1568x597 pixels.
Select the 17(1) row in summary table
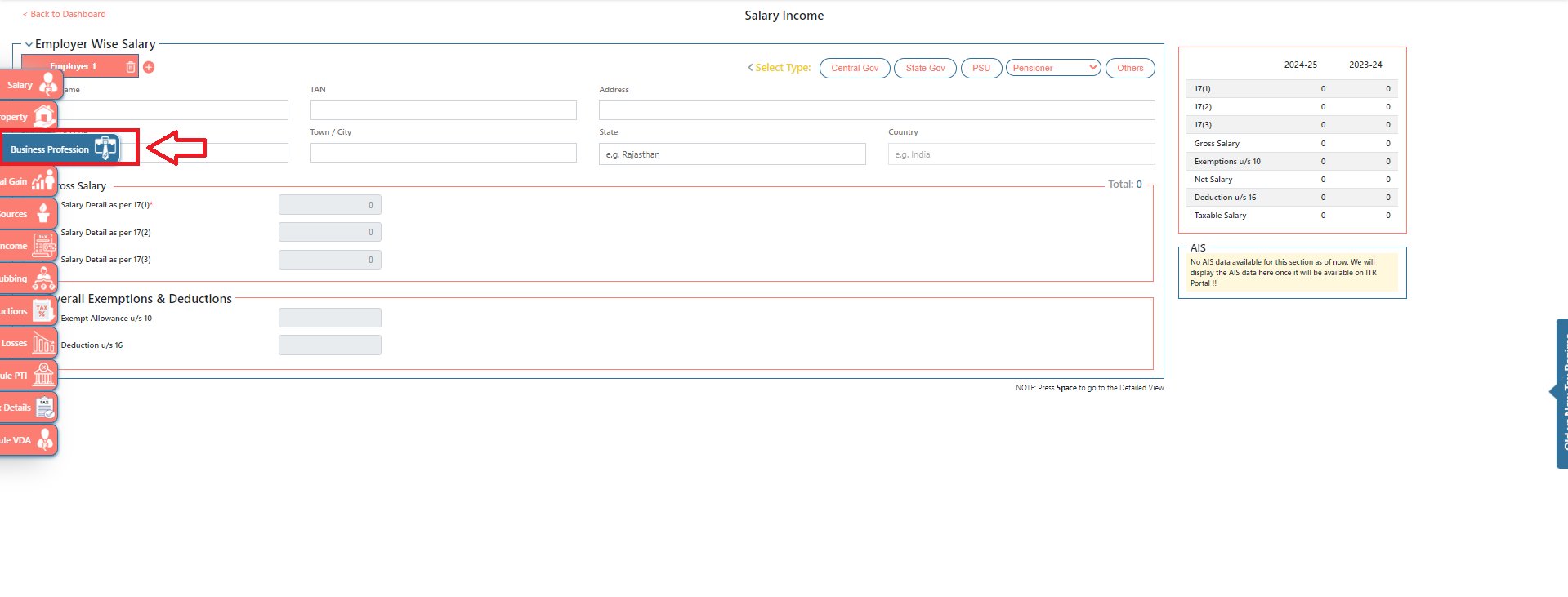[x=1292, y=89]
